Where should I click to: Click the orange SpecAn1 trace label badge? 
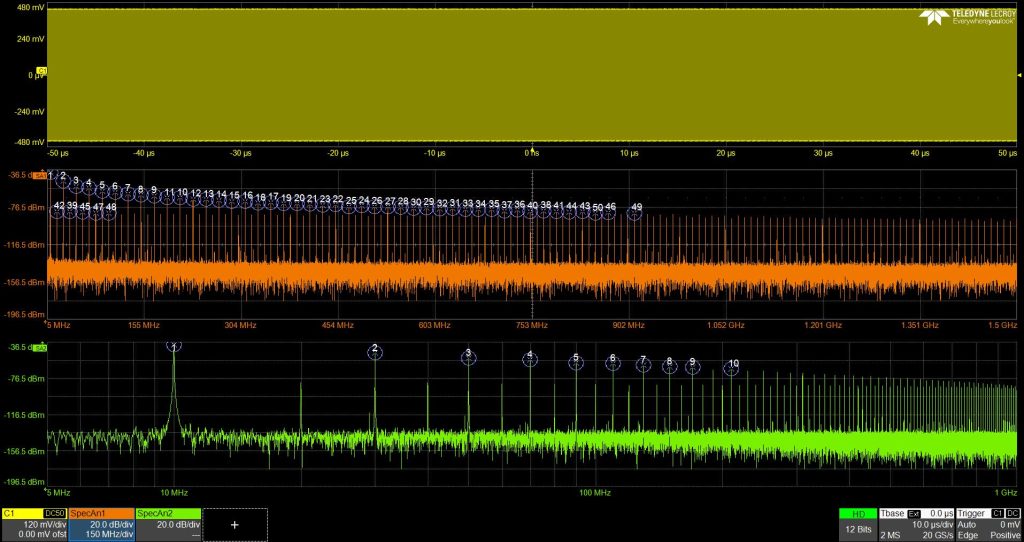41,175
